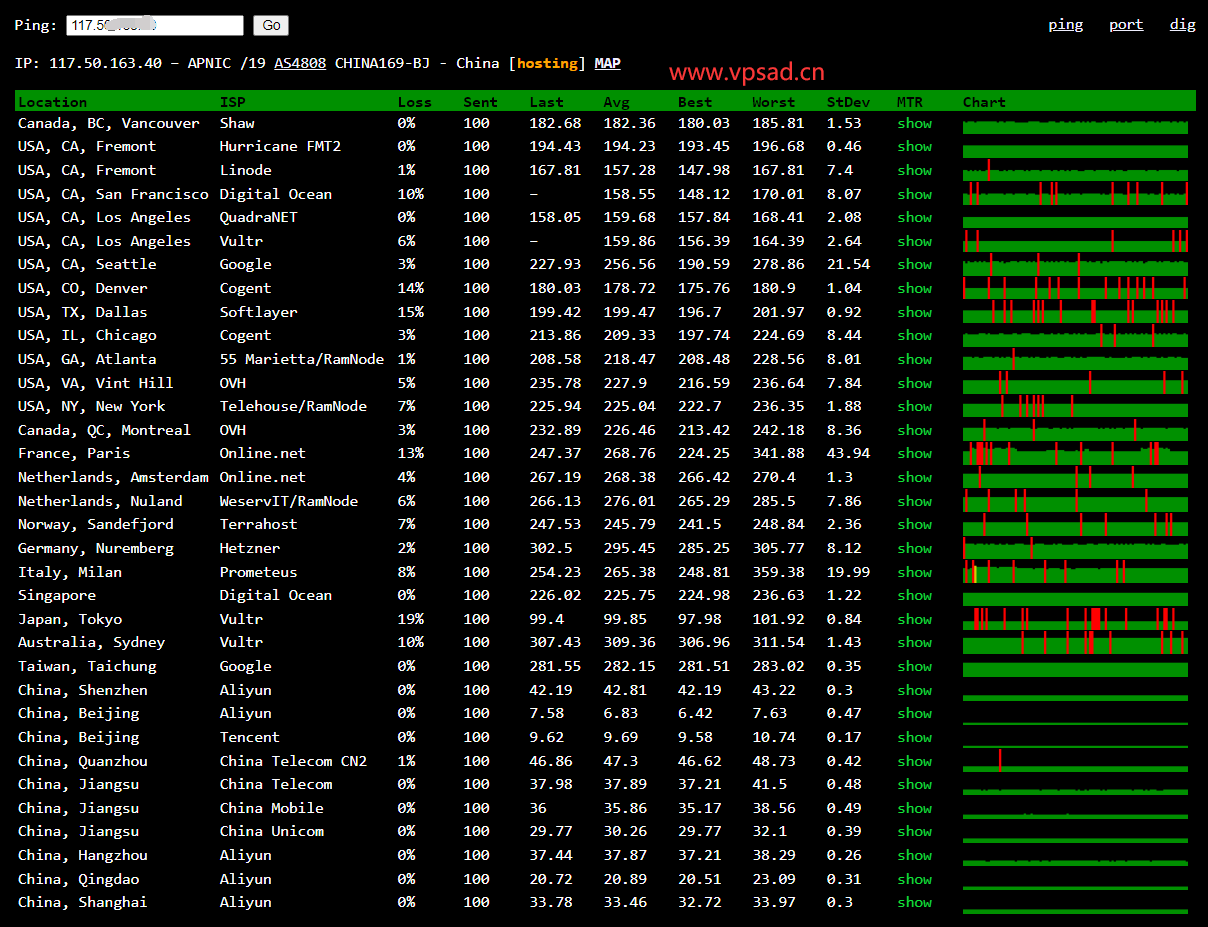The image size is (1208, 927).
Task: Click the Loss column header
Action: coord(414,102)
